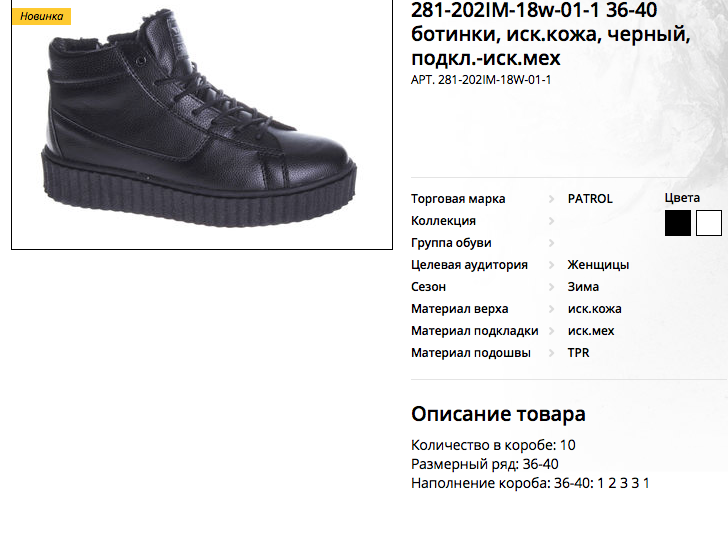Click the yellow Новинка badge
Screen dimensions: 728x541
(x=41, y=17)
